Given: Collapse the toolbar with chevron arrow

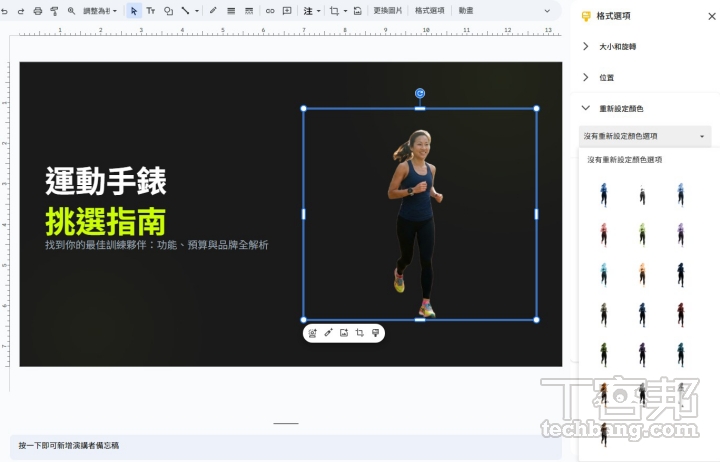Looking at the screenshot, I should click(547, 11).
